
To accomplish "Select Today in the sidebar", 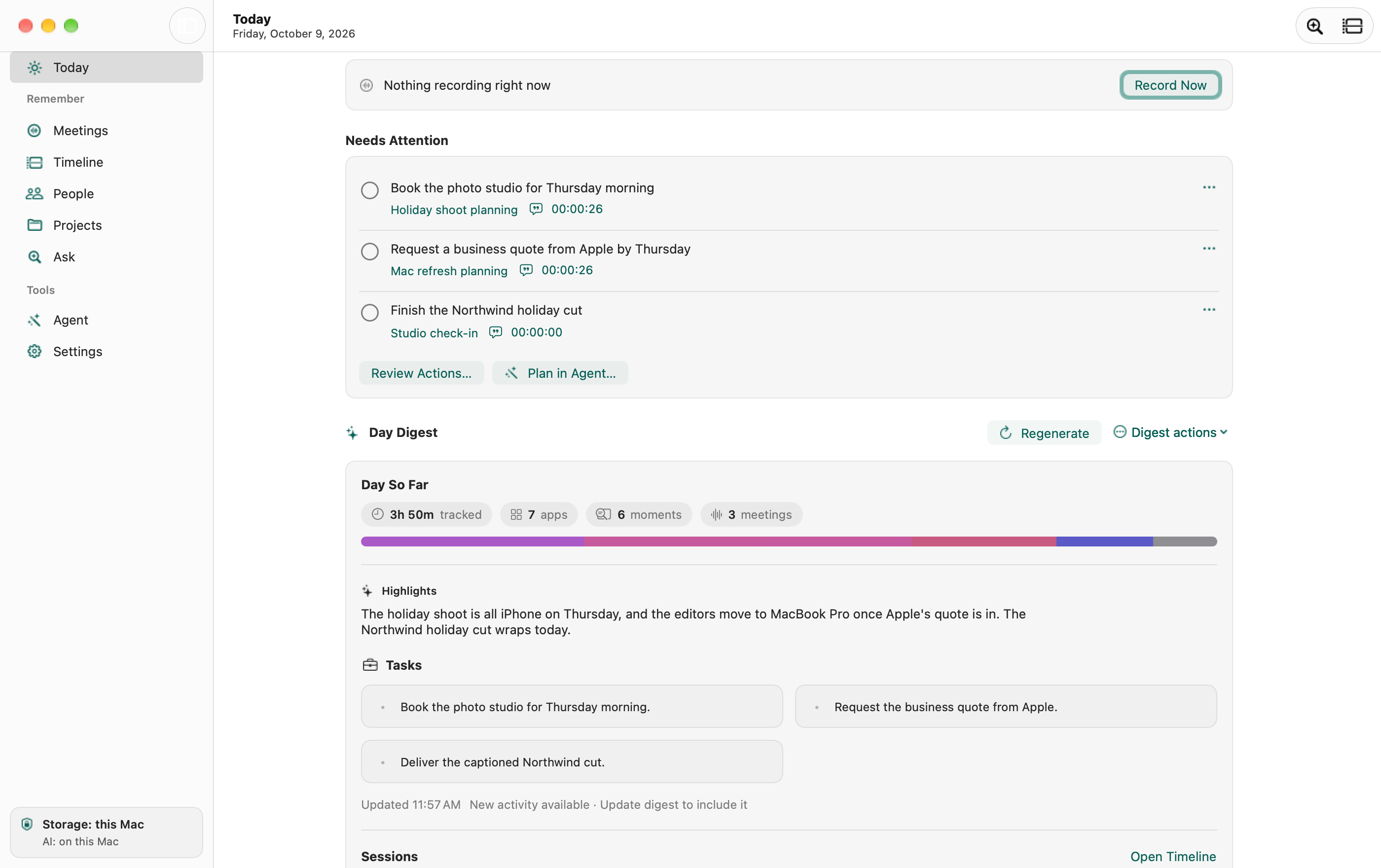I will point(106,68).
